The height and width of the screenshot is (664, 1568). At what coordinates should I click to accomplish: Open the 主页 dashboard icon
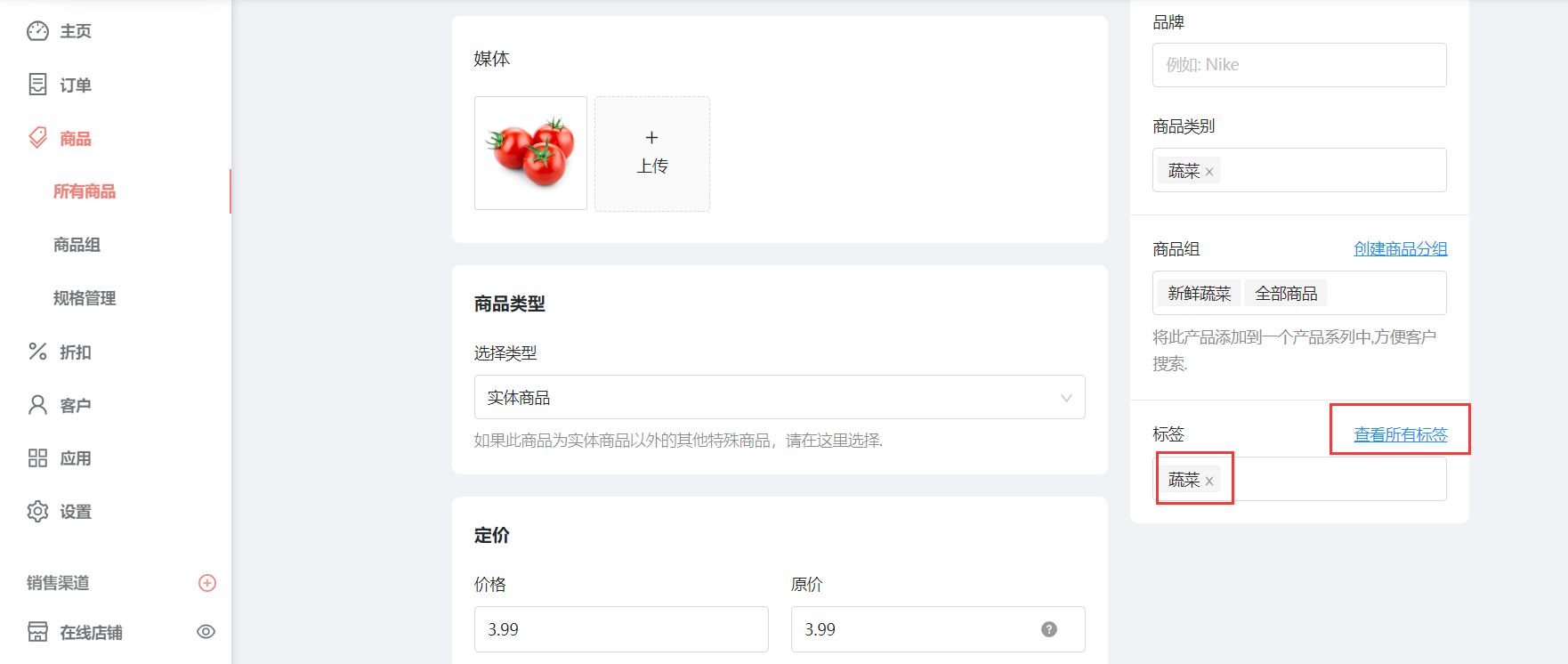pos(37,31)
